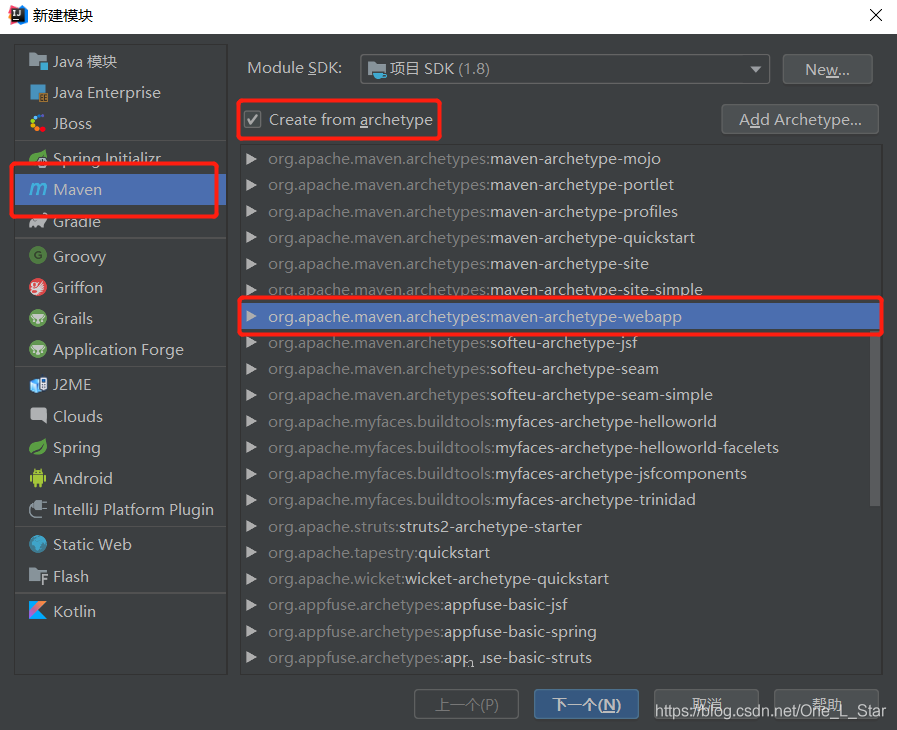Viewport: 897px width, 730px height.
Task: Select Kotlin module type
Action: click(x=121, y=610)
